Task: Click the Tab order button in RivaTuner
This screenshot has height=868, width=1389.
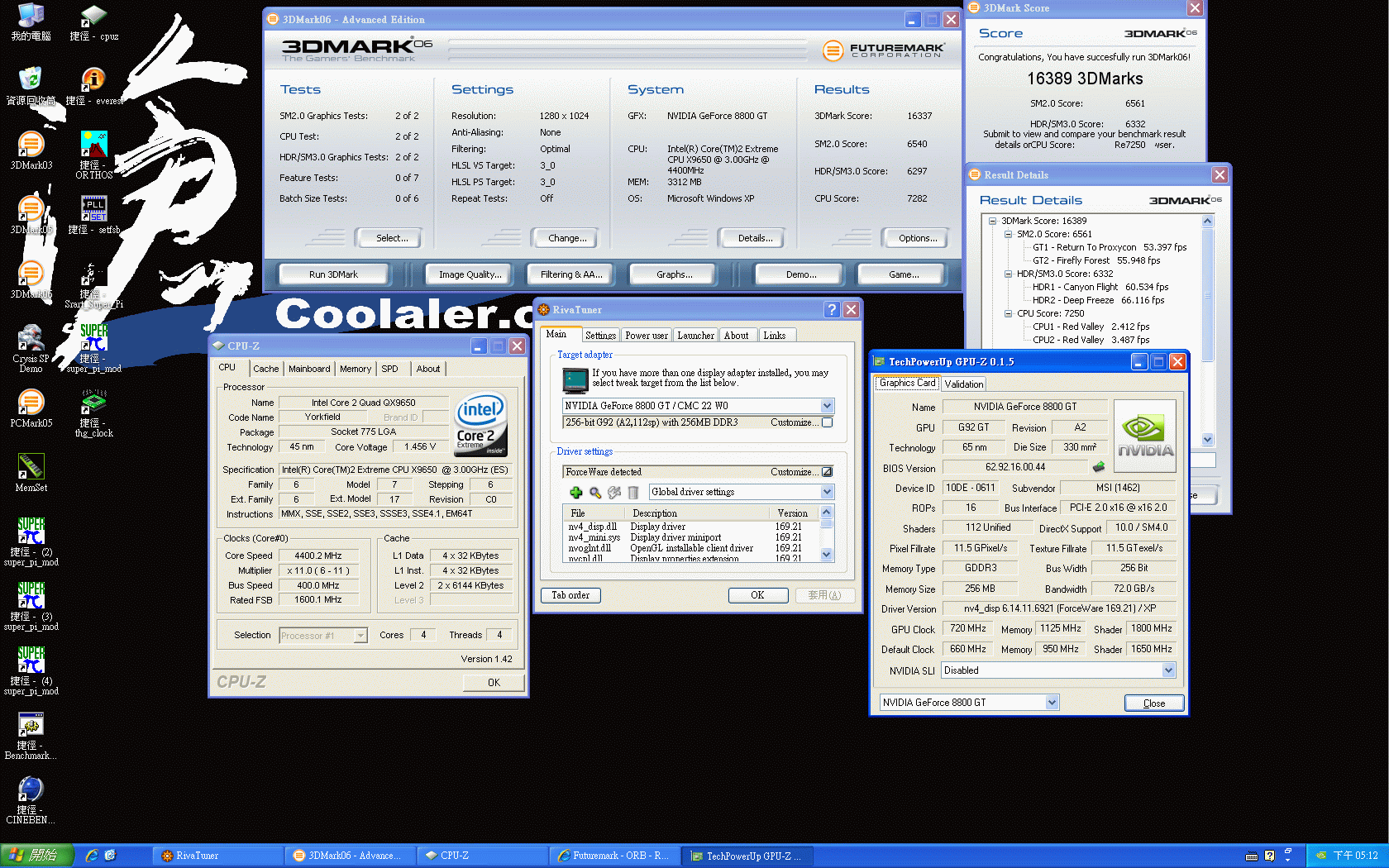Action: 570,595
